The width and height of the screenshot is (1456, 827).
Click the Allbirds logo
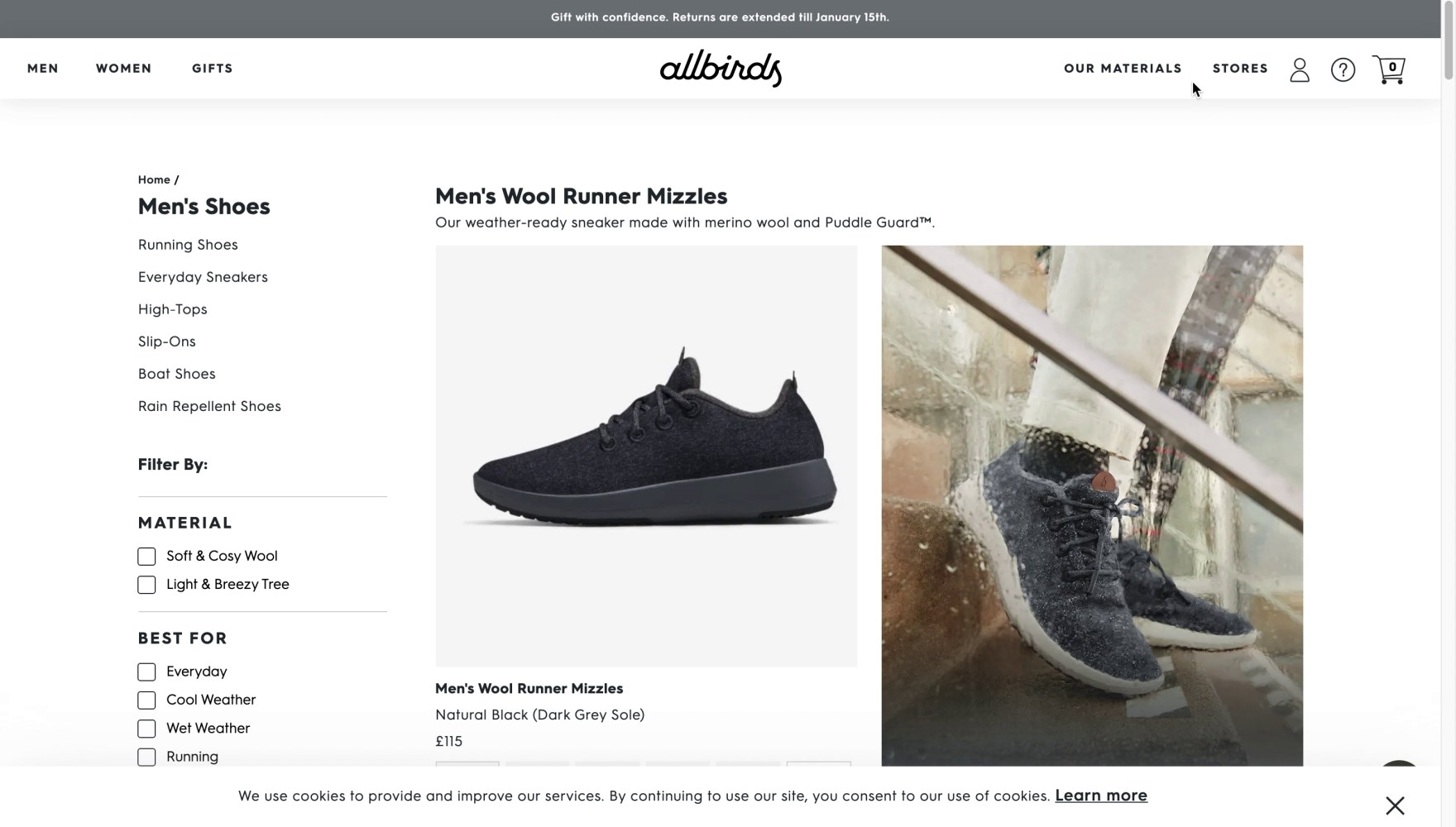tap(721, 69)
